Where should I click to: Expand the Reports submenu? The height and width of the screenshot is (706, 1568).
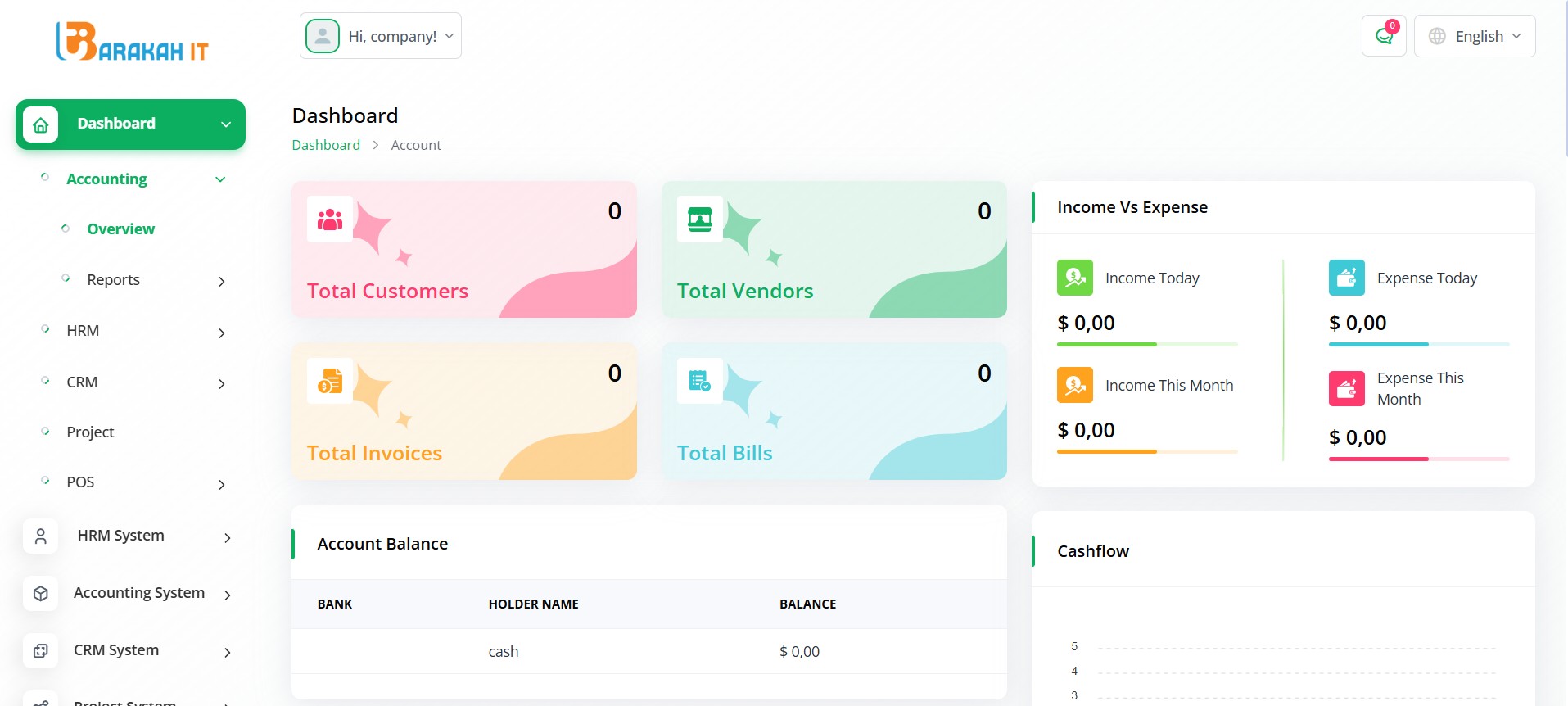click(x=221, y=281)
